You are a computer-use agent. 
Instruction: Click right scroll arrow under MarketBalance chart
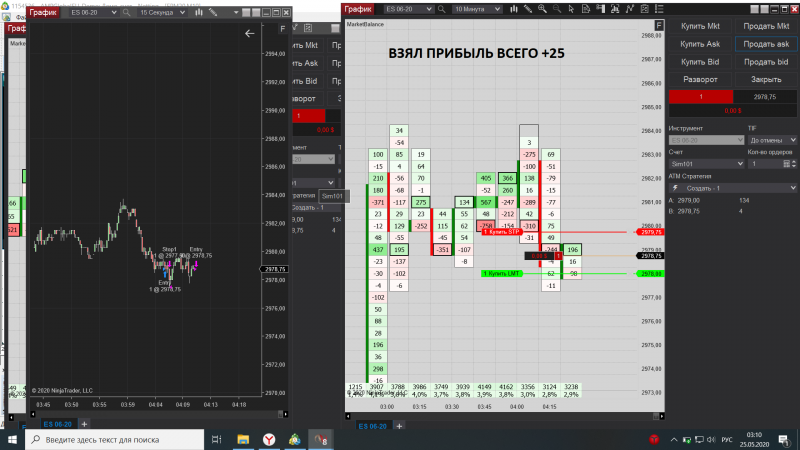(662, 416)
